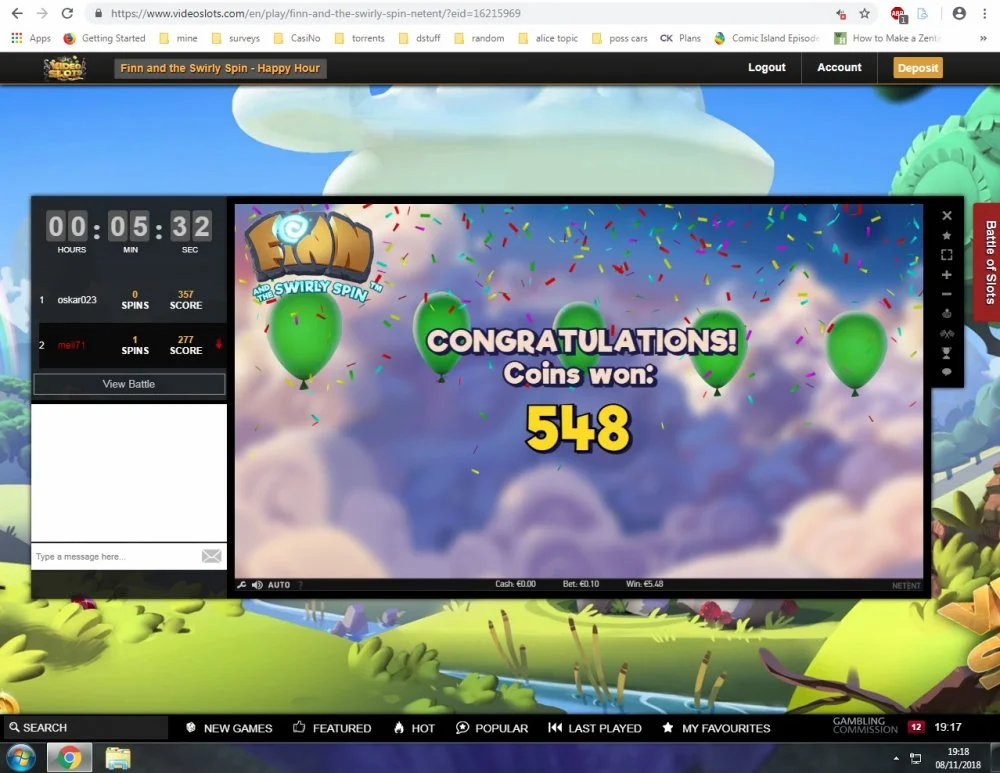Add game to favourites with star icon
1000x773 pixels.
pyautogui.click(x=947, y=235)
